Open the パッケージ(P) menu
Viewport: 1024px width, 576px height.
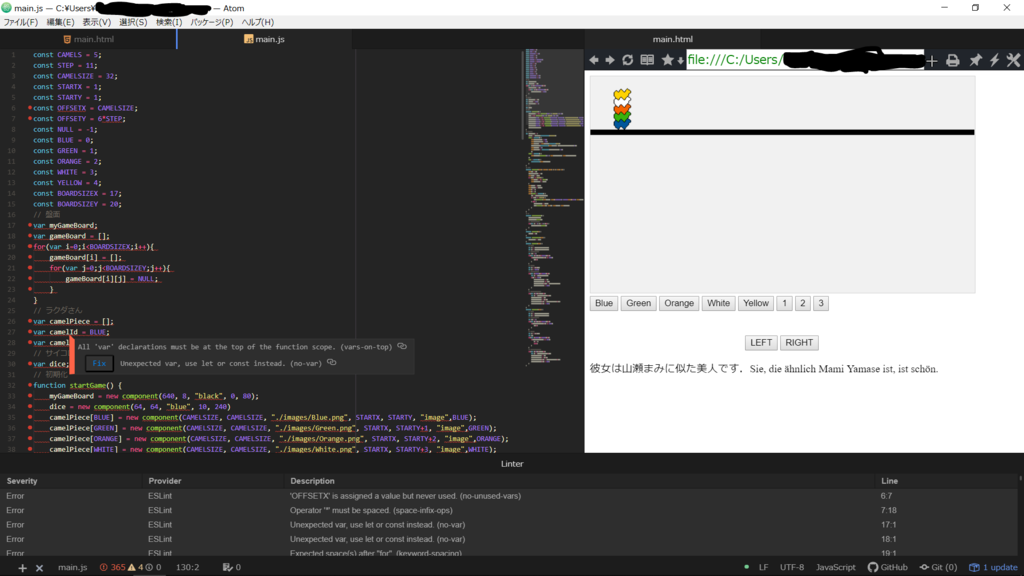pos(212,22)
